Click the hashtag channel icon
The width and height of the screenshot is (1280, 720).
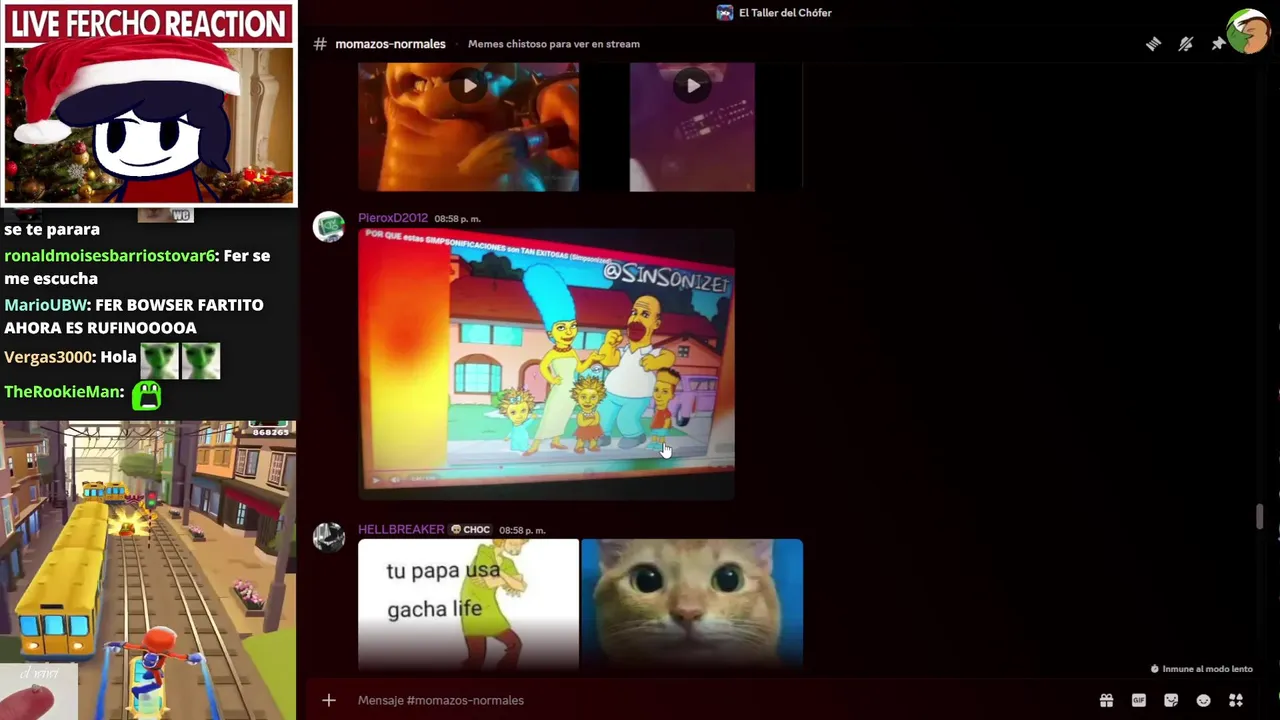click(320, 44)
